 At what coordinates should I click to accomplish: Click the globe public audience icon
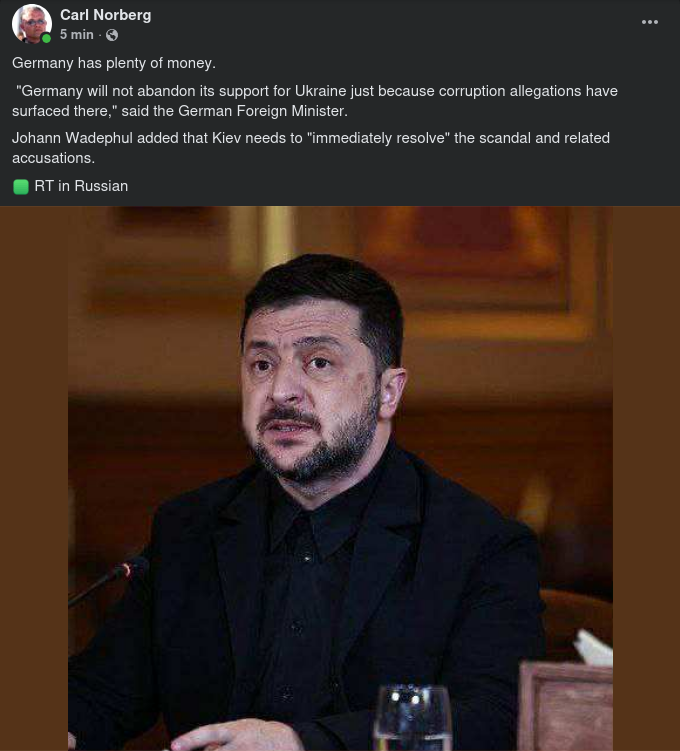112,35
